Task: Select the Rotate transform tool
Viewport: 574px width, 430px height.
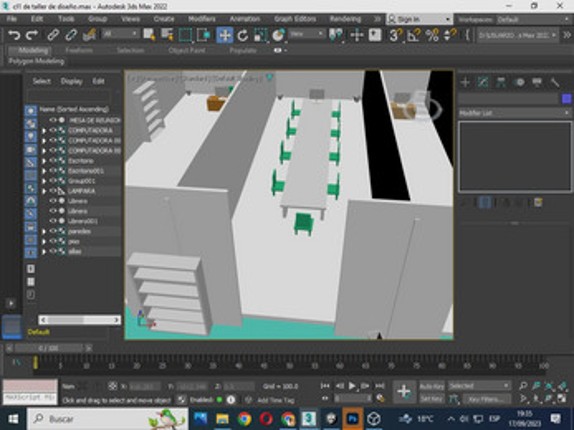Action: coord(242,35)
